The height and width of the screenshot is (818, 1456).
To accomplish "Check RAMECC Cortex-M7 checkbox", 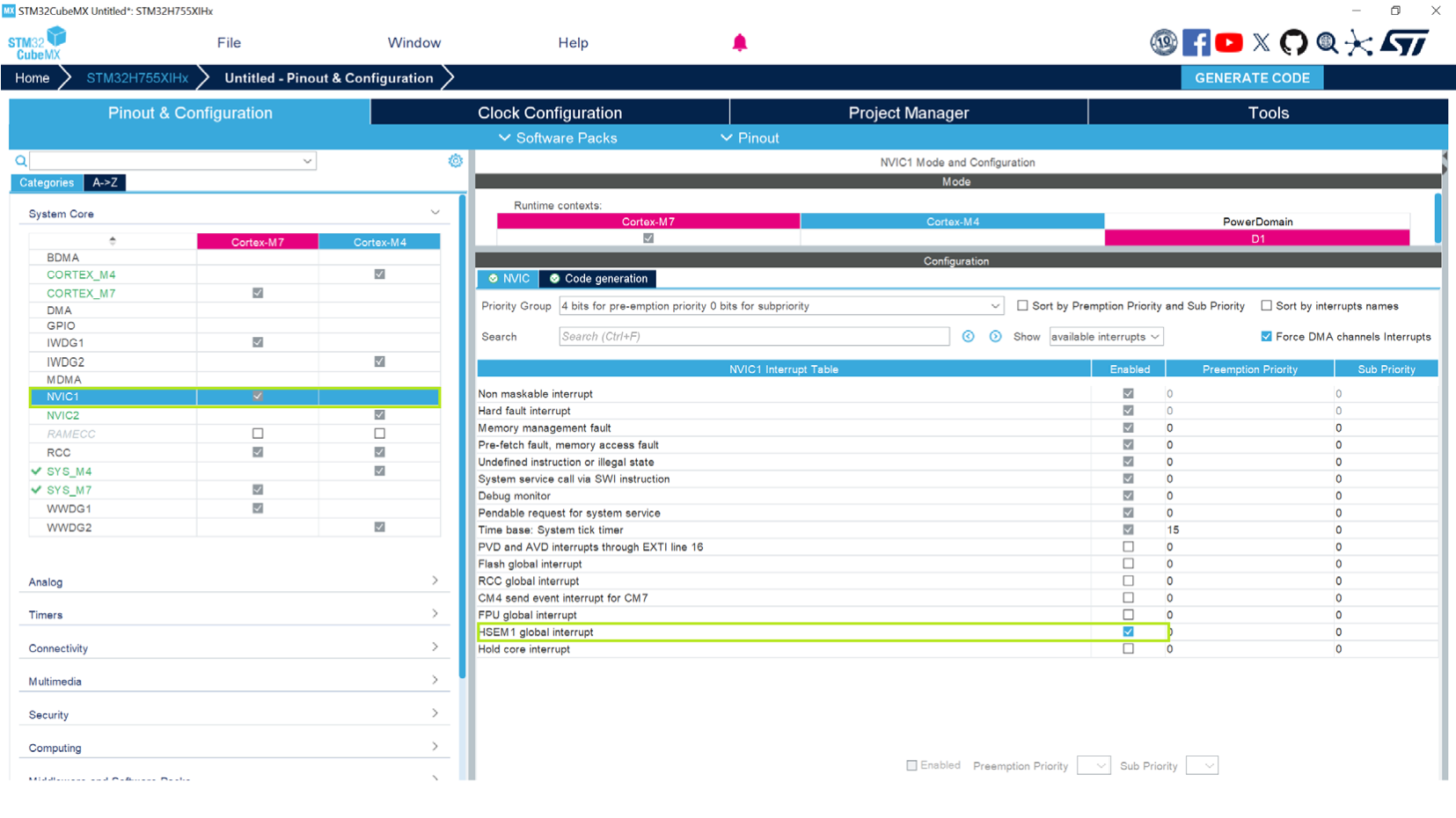I will point(258,434).
